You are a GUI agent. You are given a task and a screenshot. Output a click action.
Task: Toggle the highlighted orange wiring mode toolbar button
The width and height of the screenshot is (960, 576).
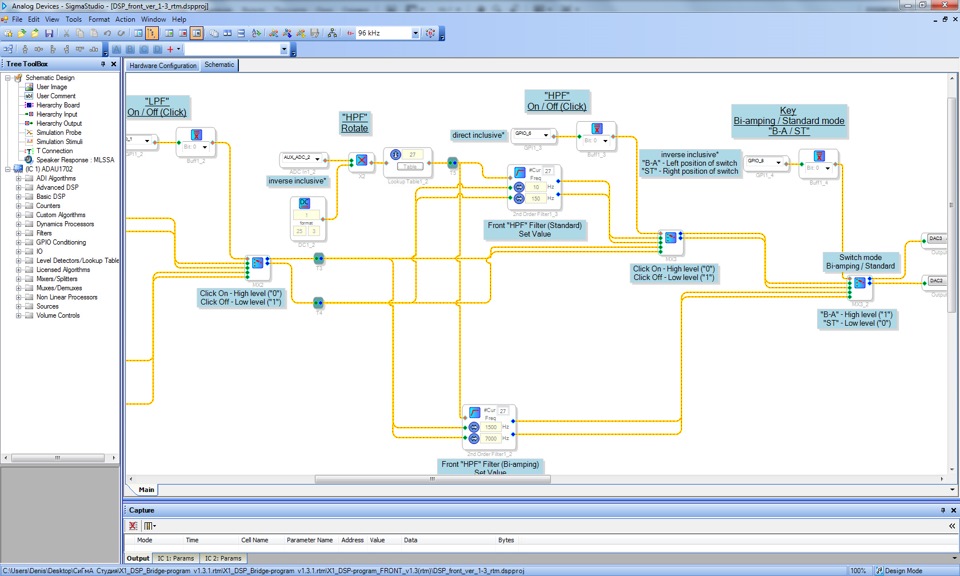pyautogui.click(x=152, y=33)
